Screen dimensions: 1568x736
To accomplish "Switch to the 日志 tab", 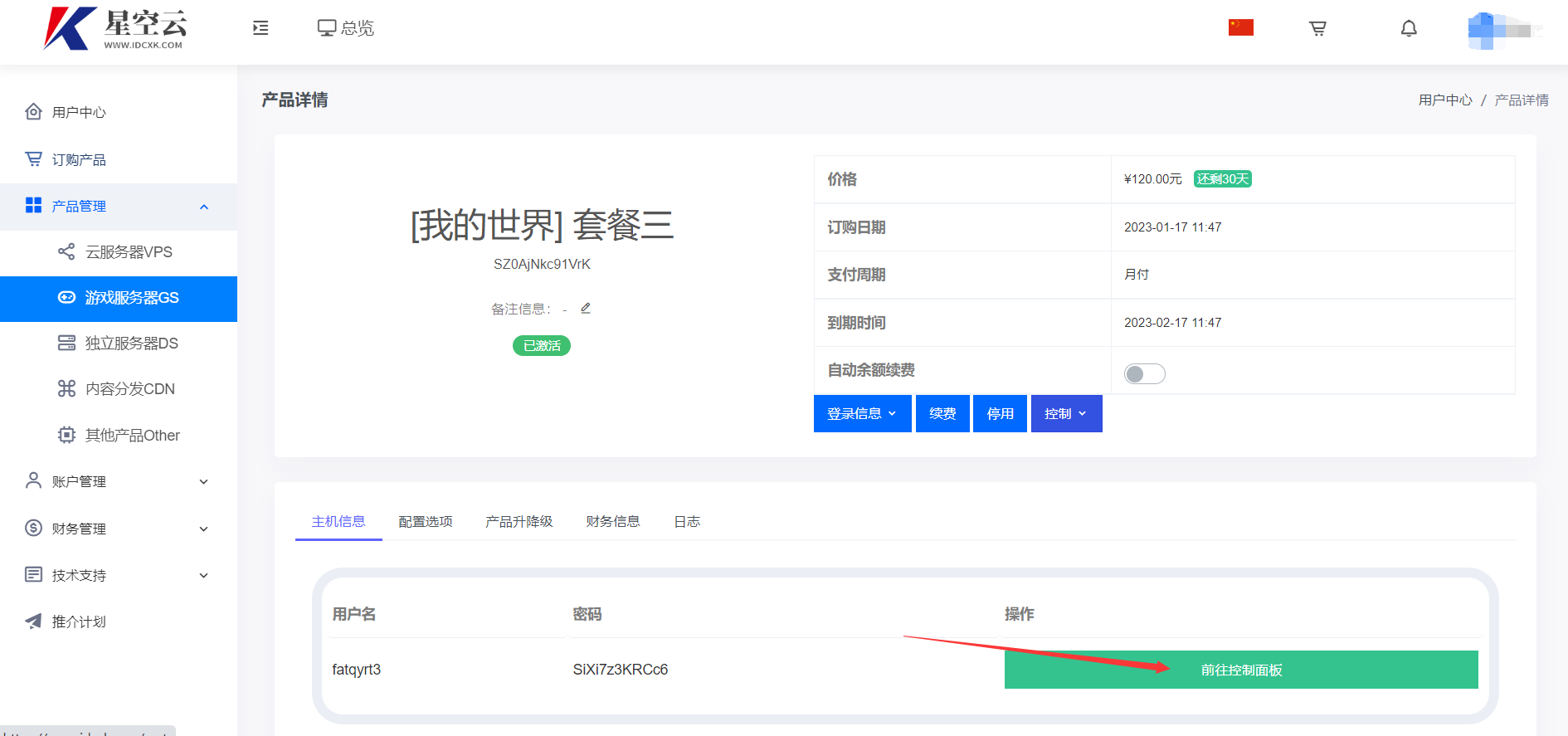I will [687, 521].
